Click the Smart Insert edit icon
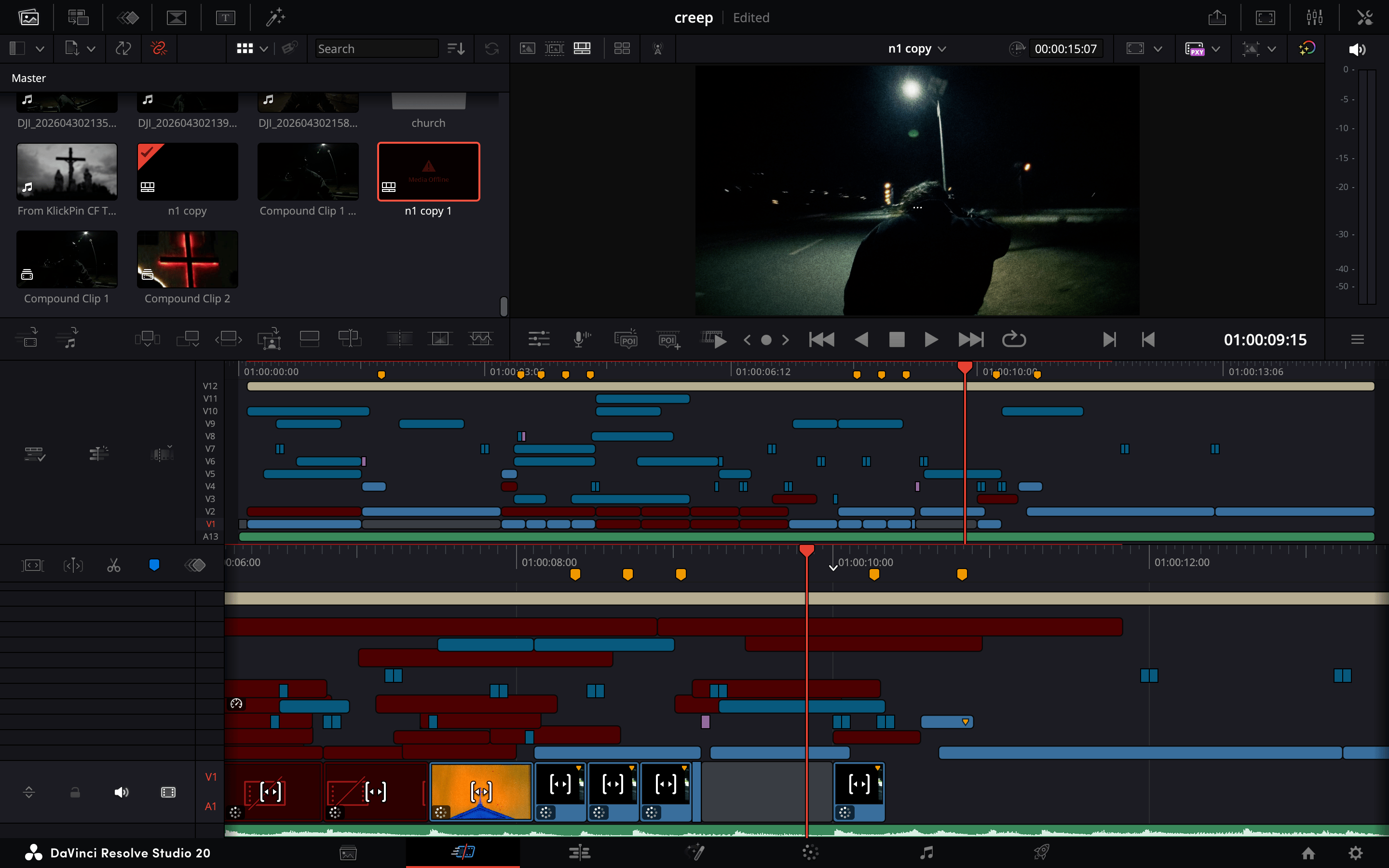The image size is (1389, 868). click(147, 339)
